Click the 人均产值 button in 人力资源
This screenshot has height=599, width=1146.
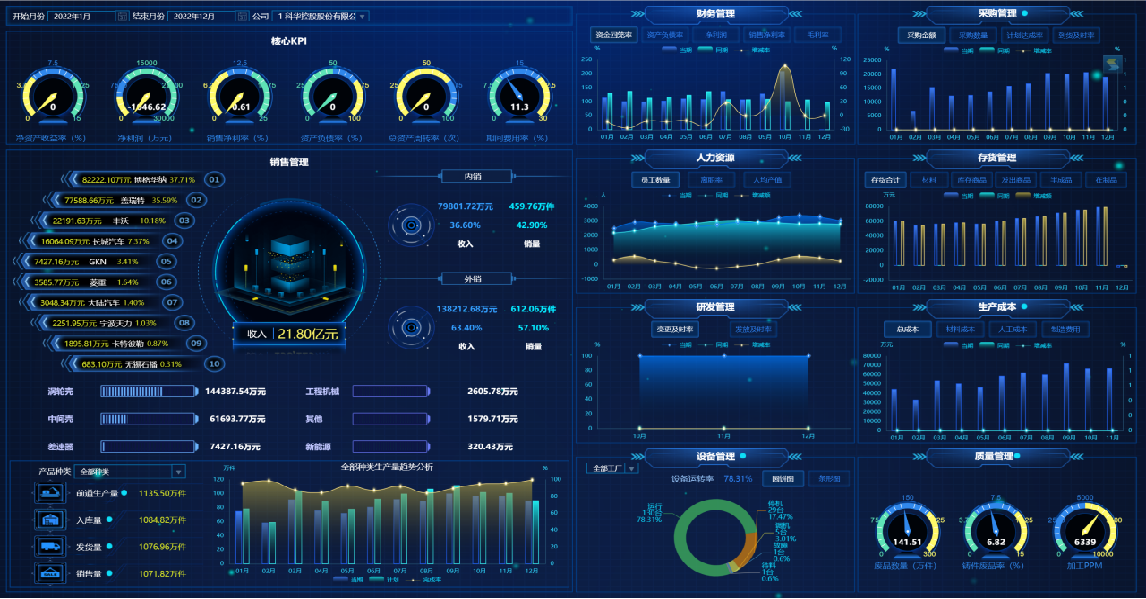[x=766, y=180]
